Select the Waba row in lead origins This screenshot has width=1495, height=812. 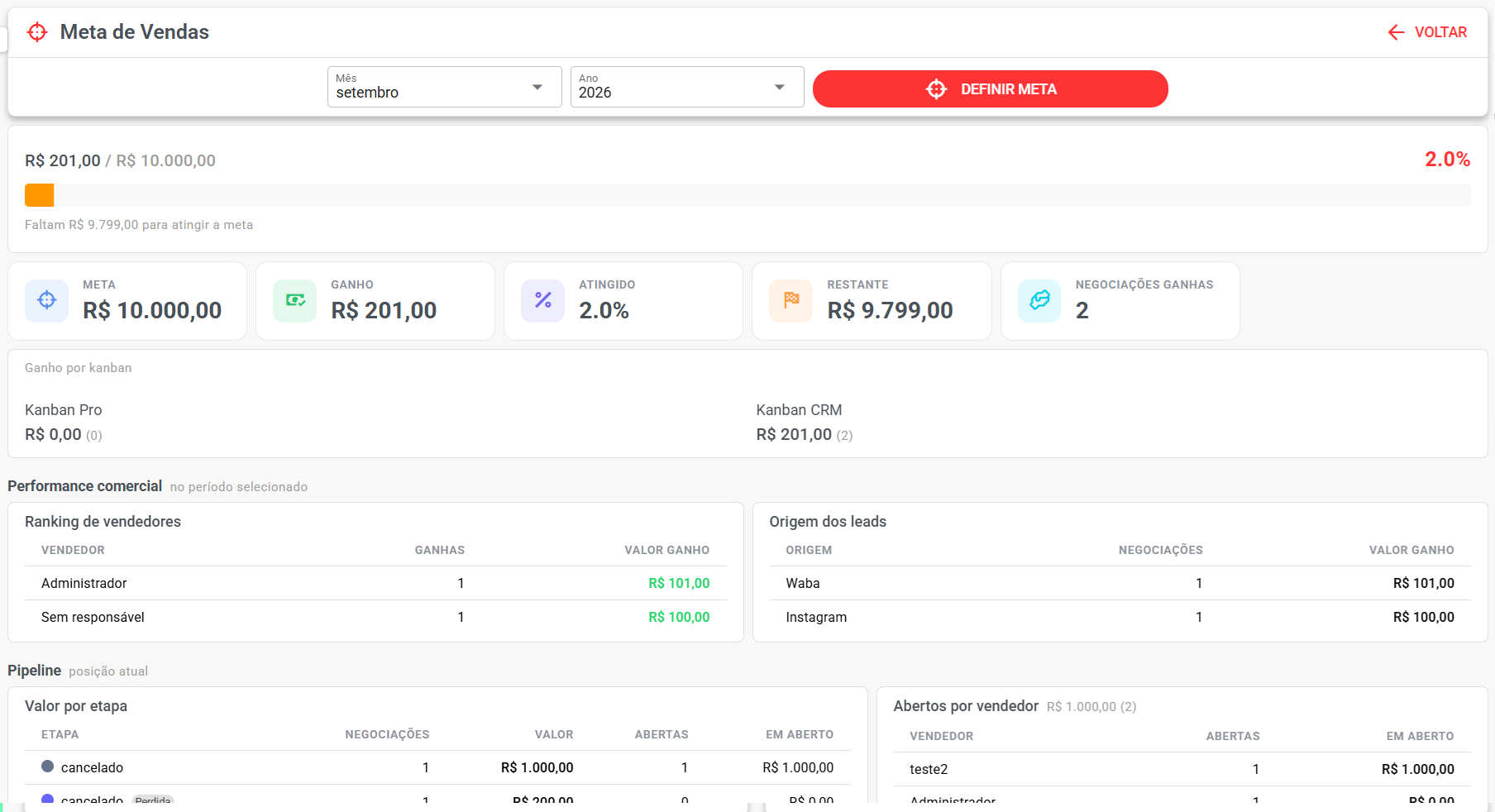tap(1120, 583)
